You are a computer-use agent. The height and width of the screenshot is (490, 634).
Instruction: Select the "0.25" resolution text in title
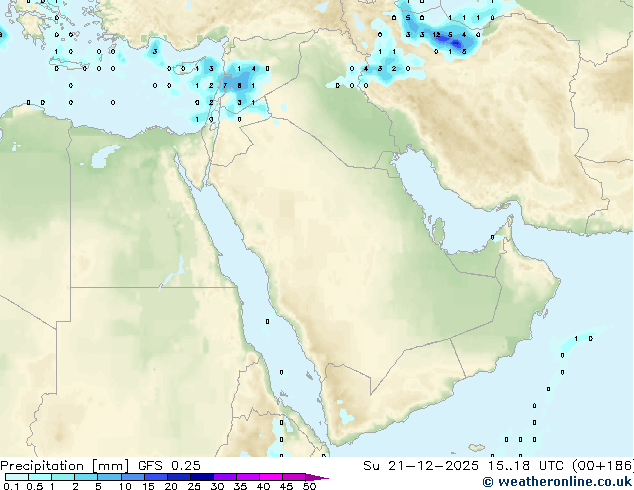click(186, 466)
